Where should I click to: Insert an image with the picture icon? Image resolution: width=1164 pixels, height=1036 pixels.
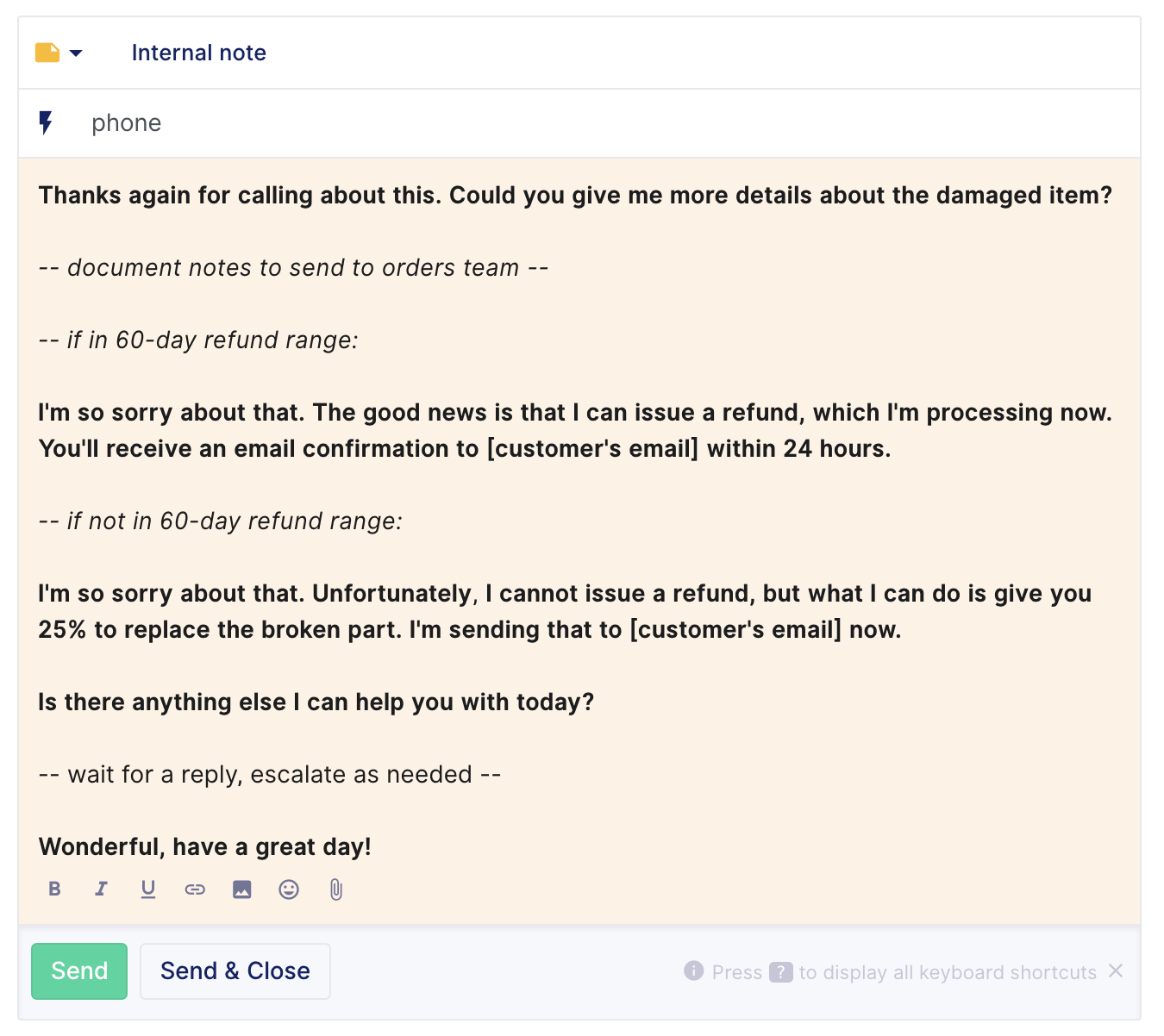click(x=242, y=889)
